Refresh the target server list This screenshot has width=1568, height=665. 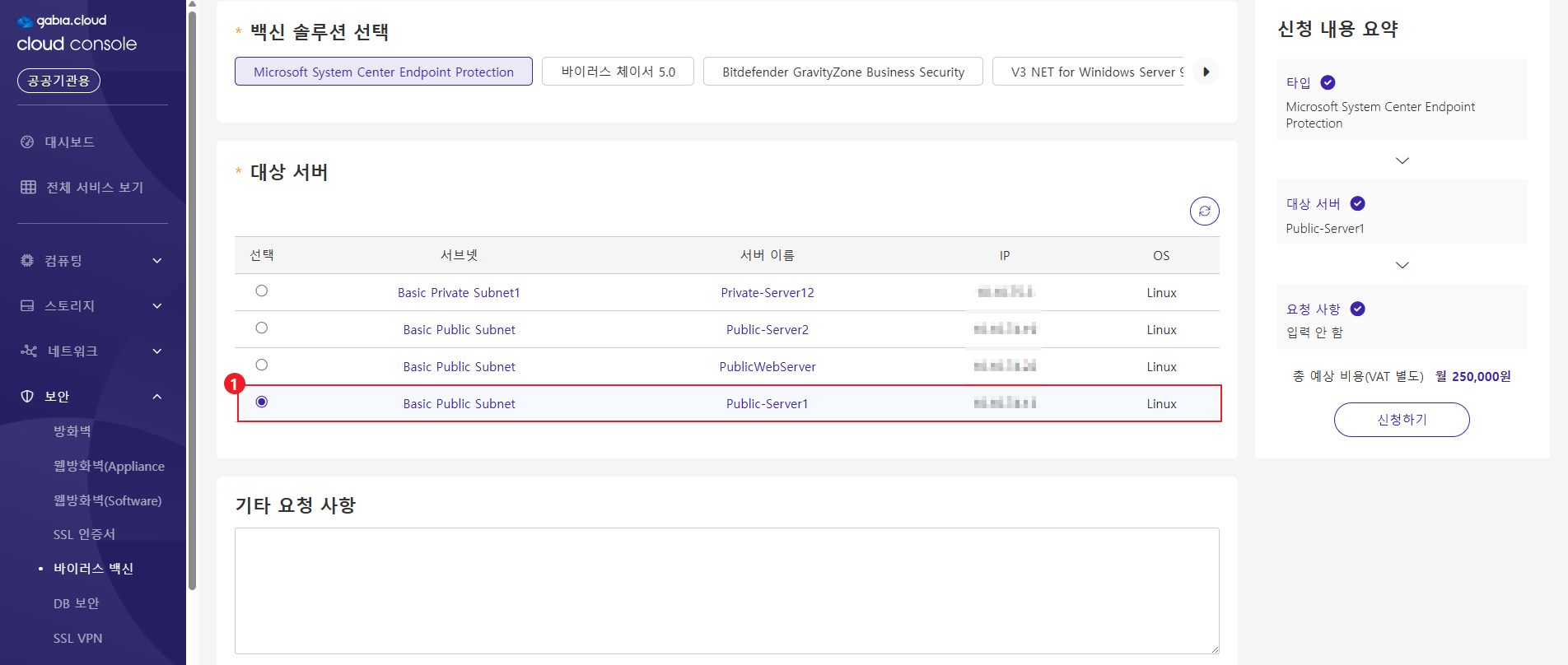click(1204, 211)
